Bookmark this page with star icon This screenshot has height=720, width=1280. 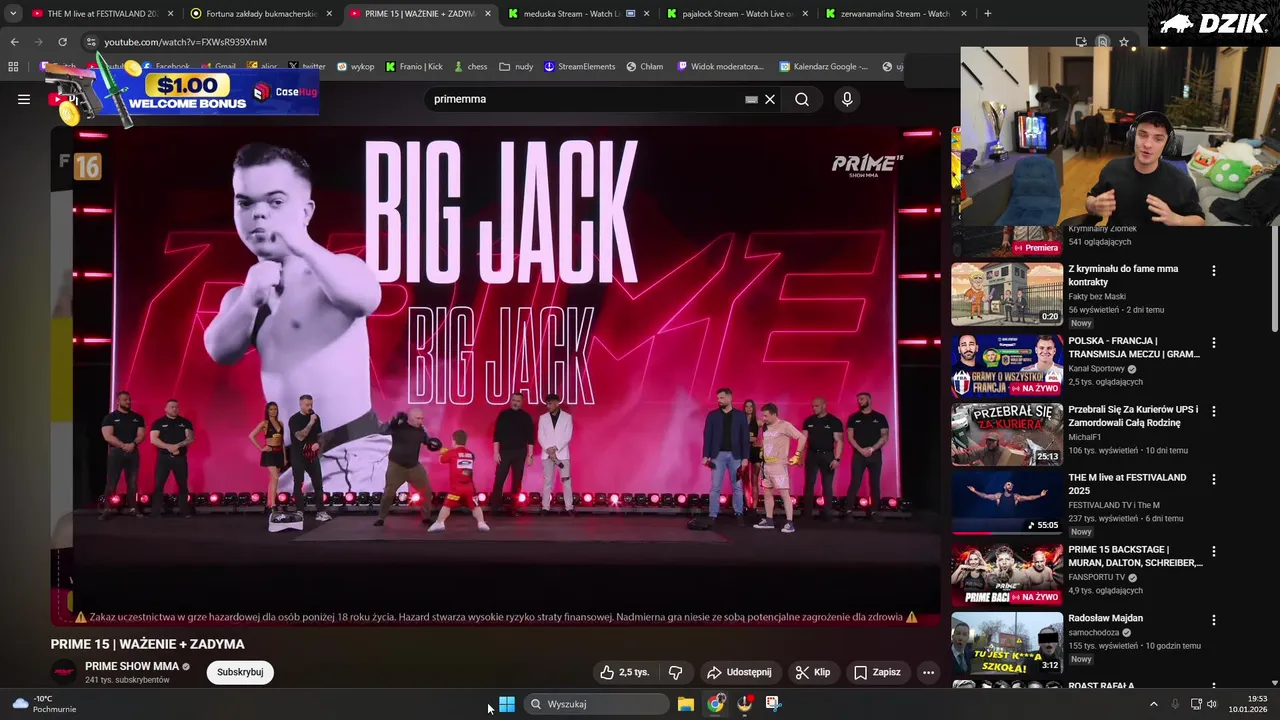pos(1124,42)
